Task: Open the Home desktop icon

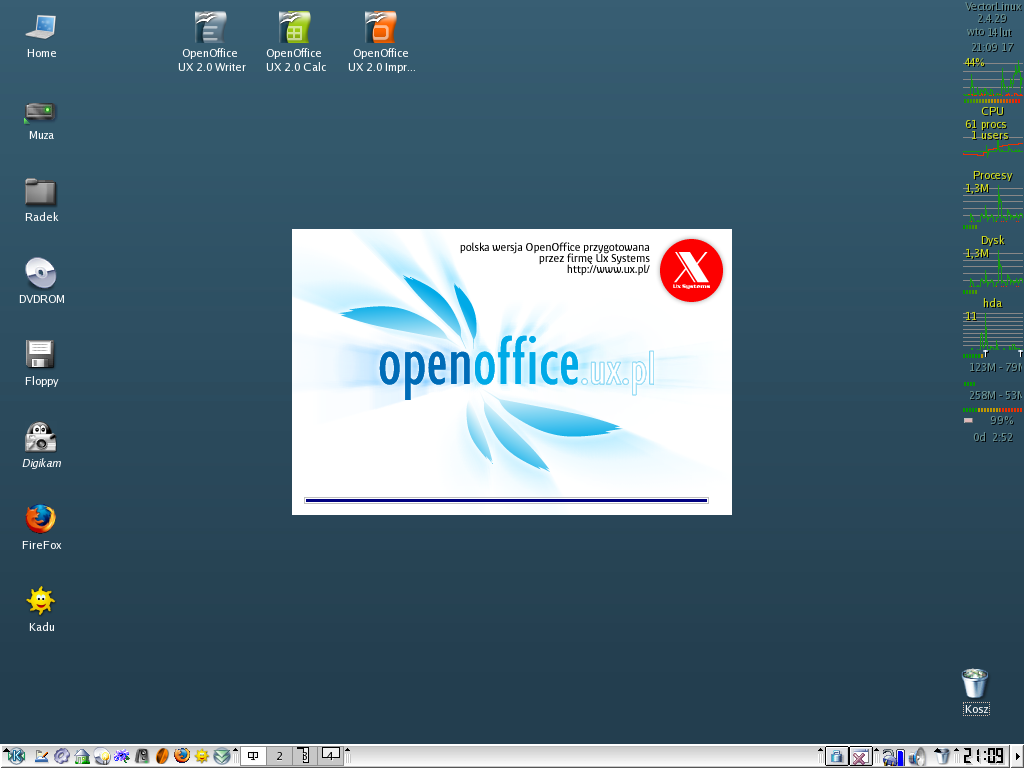Action: [x=41, y=27]
